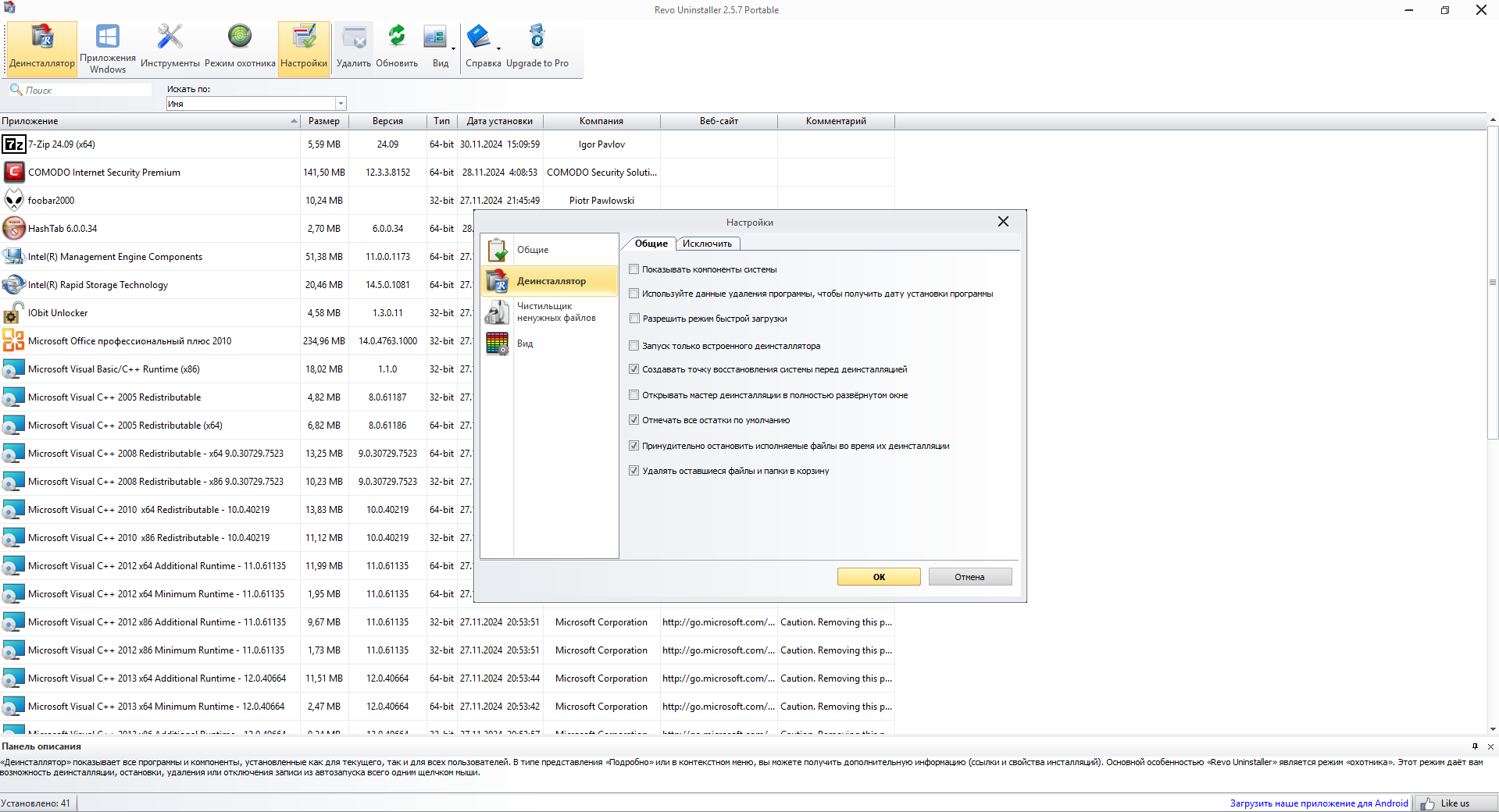The width and height of the screenshot is (1499, 812).
Task: Sort list by Веб-сайт column
Action: pos(719,121)
